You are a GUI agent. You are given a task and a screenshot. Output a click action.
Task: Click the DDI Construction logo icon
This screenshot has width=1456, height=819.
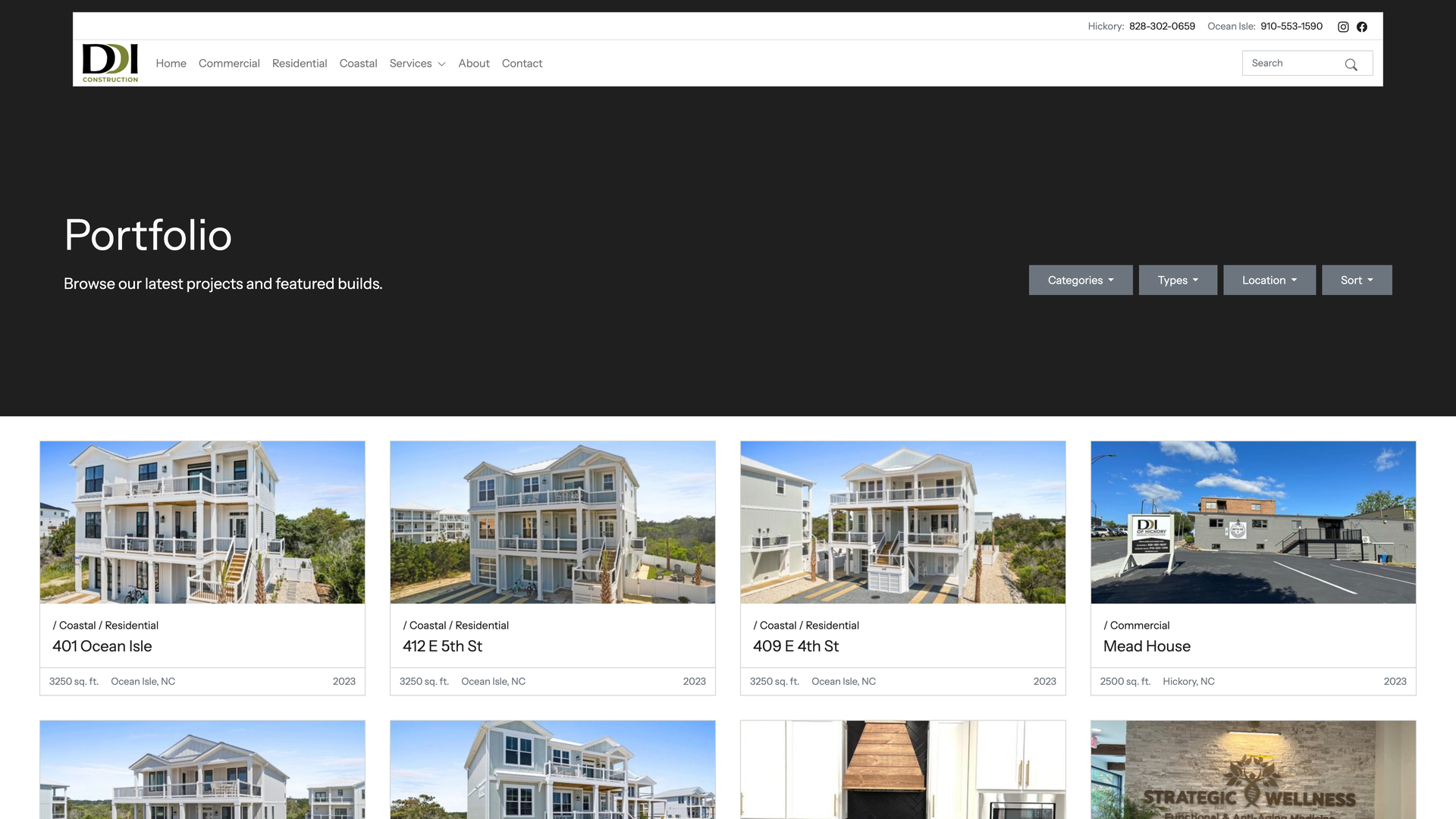point(109,63)
